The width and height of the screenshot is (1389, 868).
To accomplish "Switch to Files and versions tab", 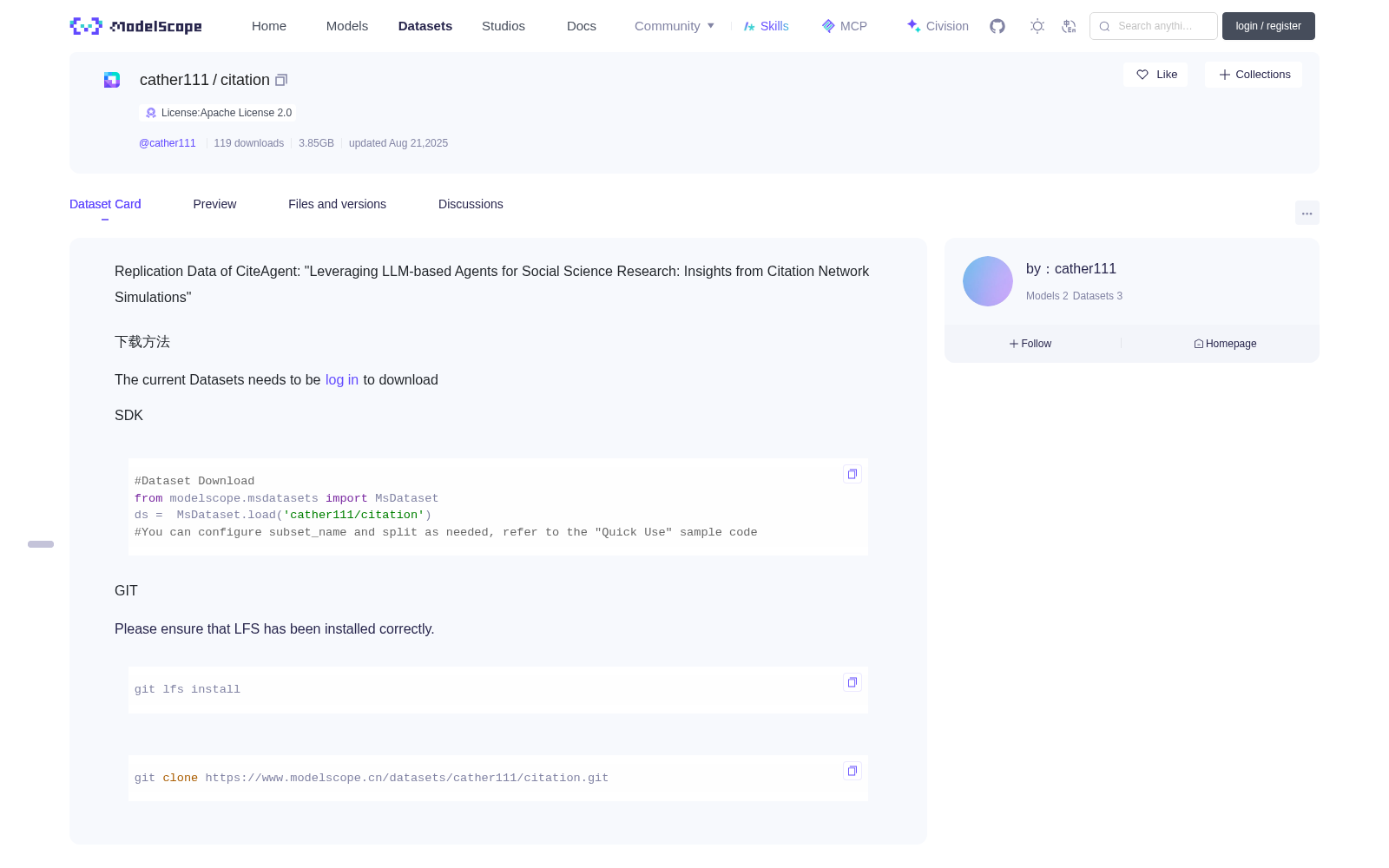I will (337, 204).
